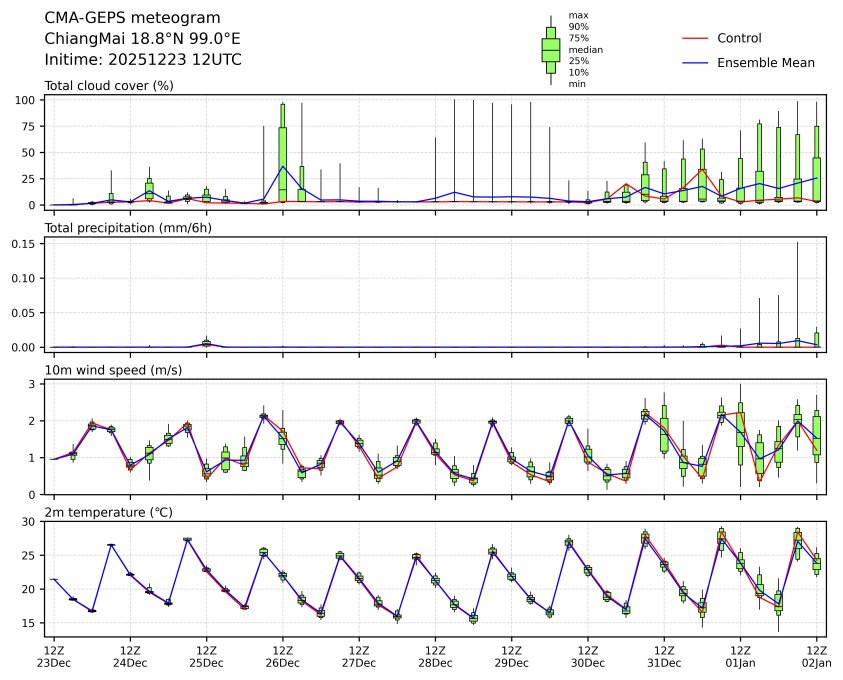Click the '25%' legend label

click(578, 61)
